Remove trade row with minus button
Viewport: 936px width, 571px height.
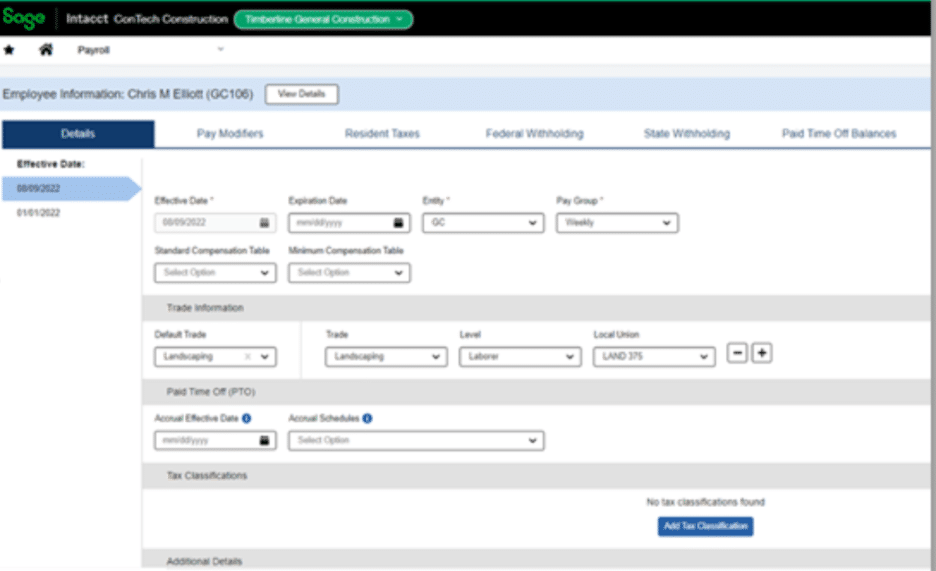click(x=737, y=353)
